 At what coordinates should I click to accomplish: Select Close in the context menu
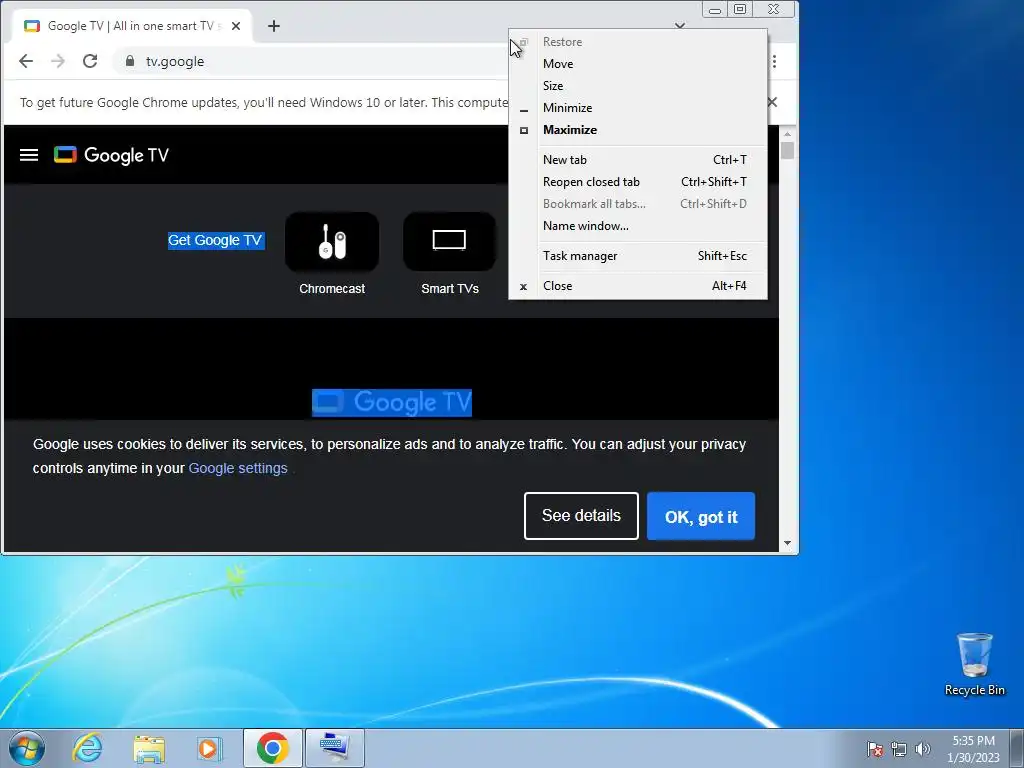point(638,286)
